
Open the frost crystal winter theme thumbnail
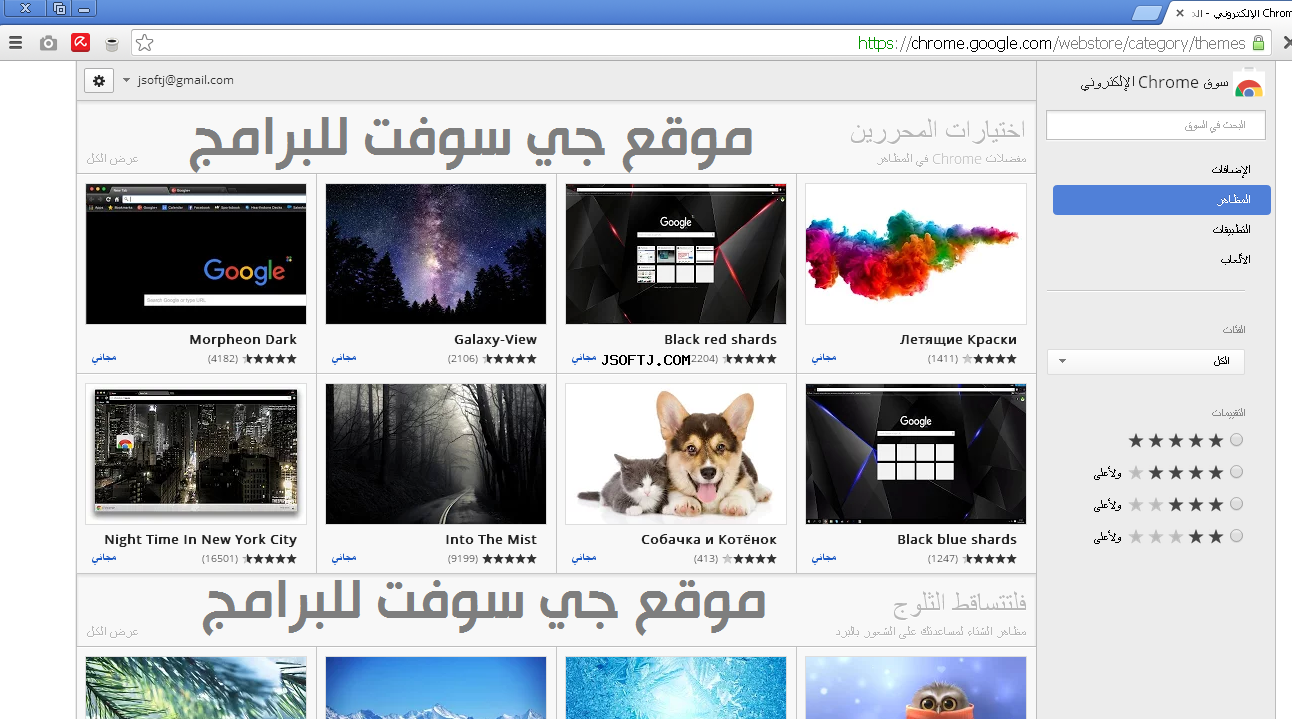[676, 688]
